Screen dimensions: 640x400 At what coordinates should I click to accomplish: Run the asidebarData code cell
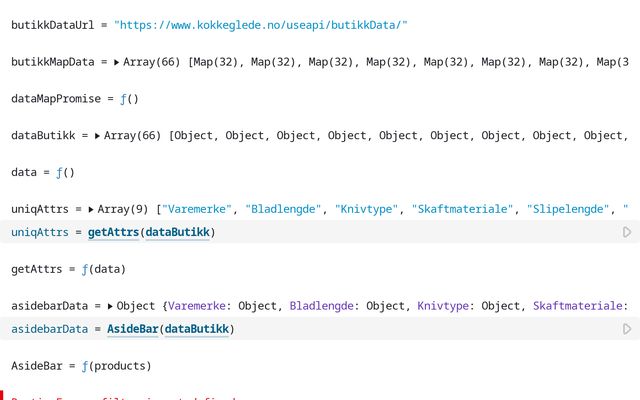coord(627,329)
